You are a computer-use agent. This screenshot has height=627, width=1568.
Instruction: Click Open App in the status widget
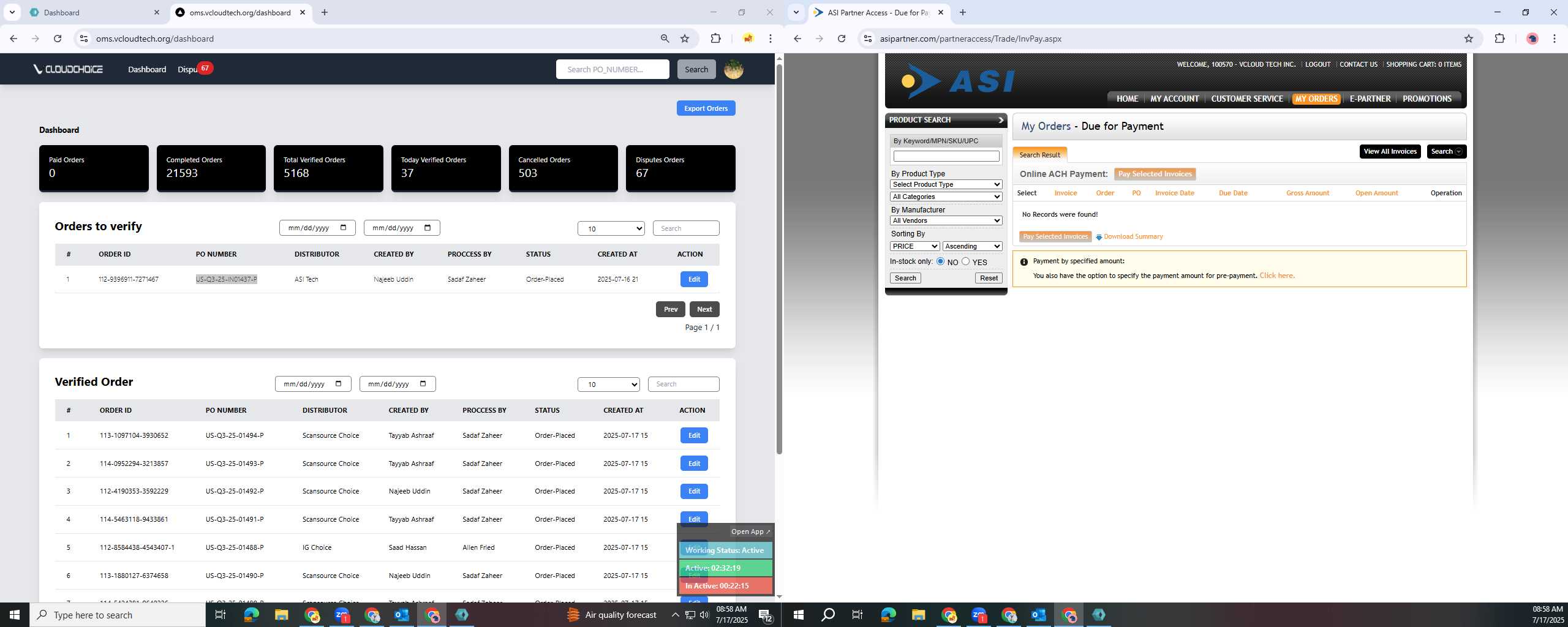pos(750,531)
